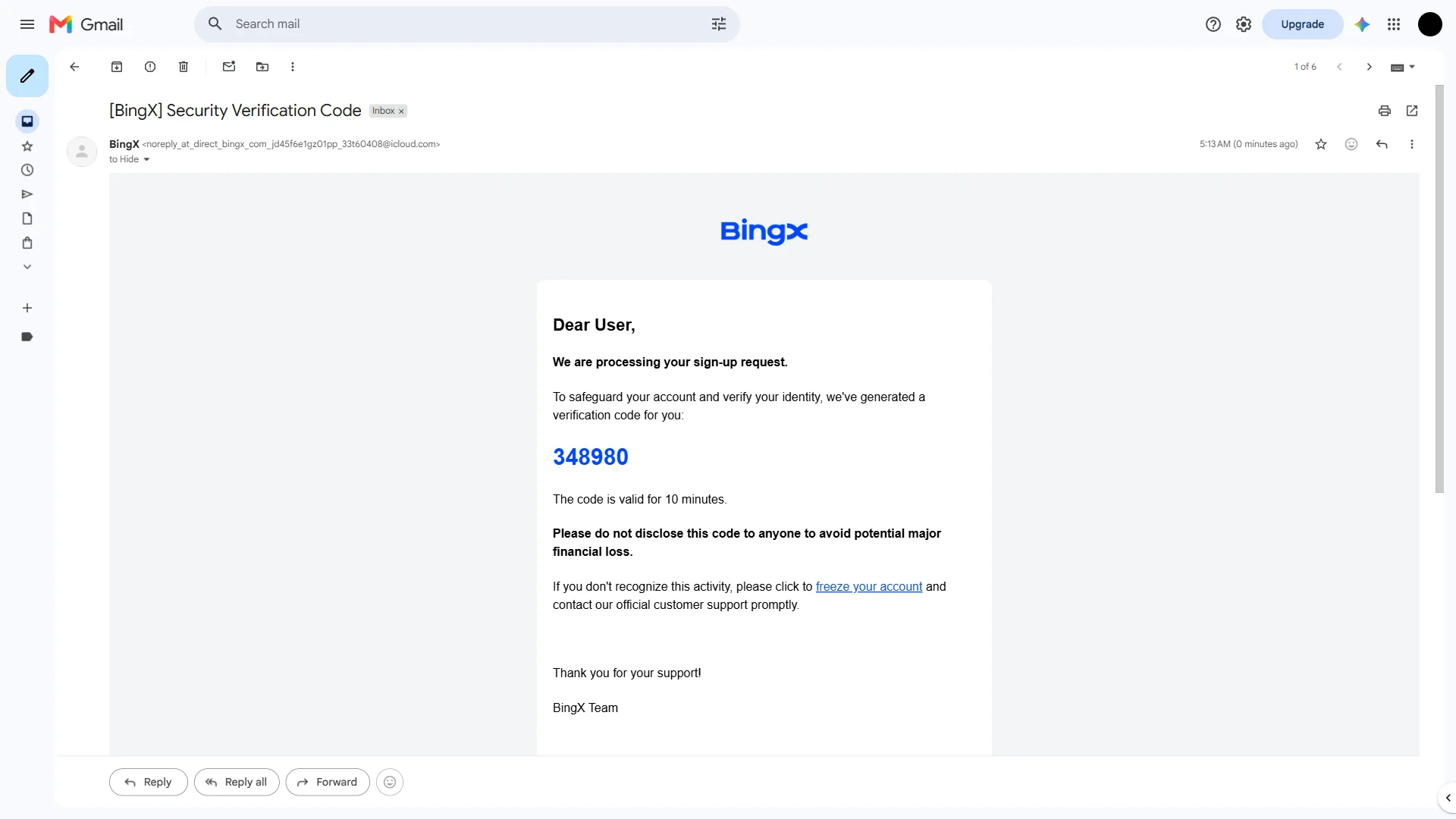1456x819 pixels.
Task: Move to folder icon
Action: point(262,67)
